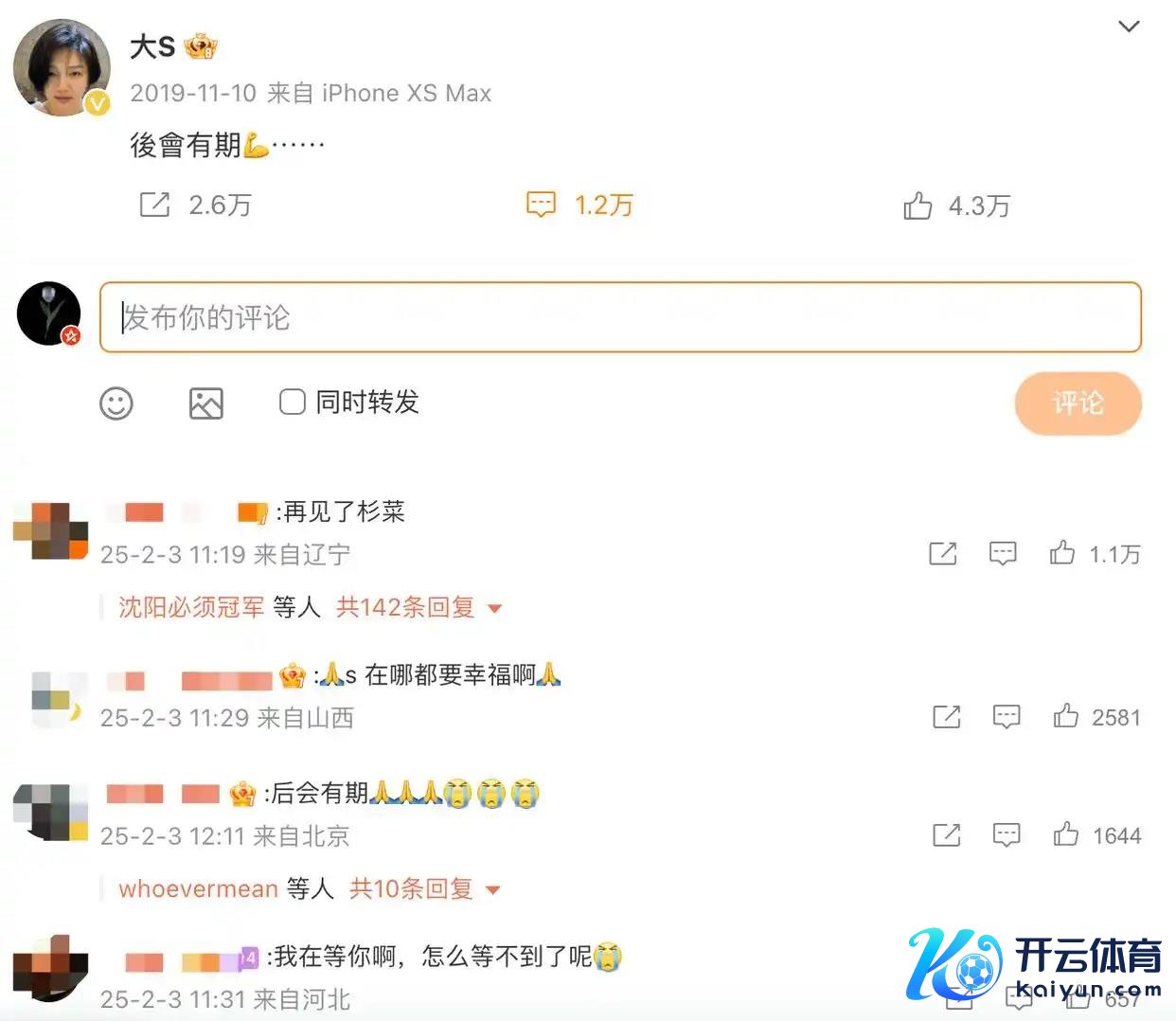The height and width of the screenshot is (1021, 1176).
Task: Open the comments icon showing 1.2万
Action: click(x=541, y=205)
